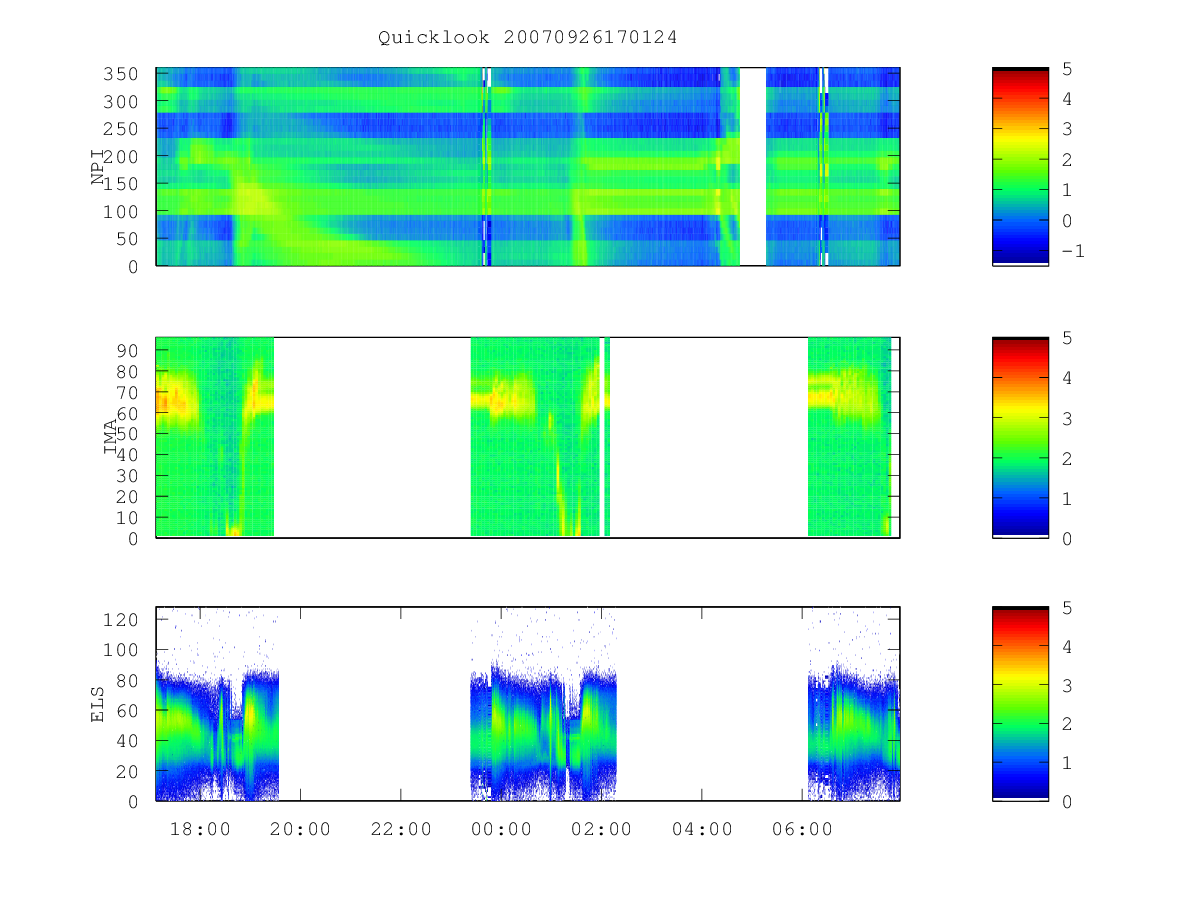Click the NPI colorbar
The width and height of the screenshot is (1200, 900).
(1020, 167)
